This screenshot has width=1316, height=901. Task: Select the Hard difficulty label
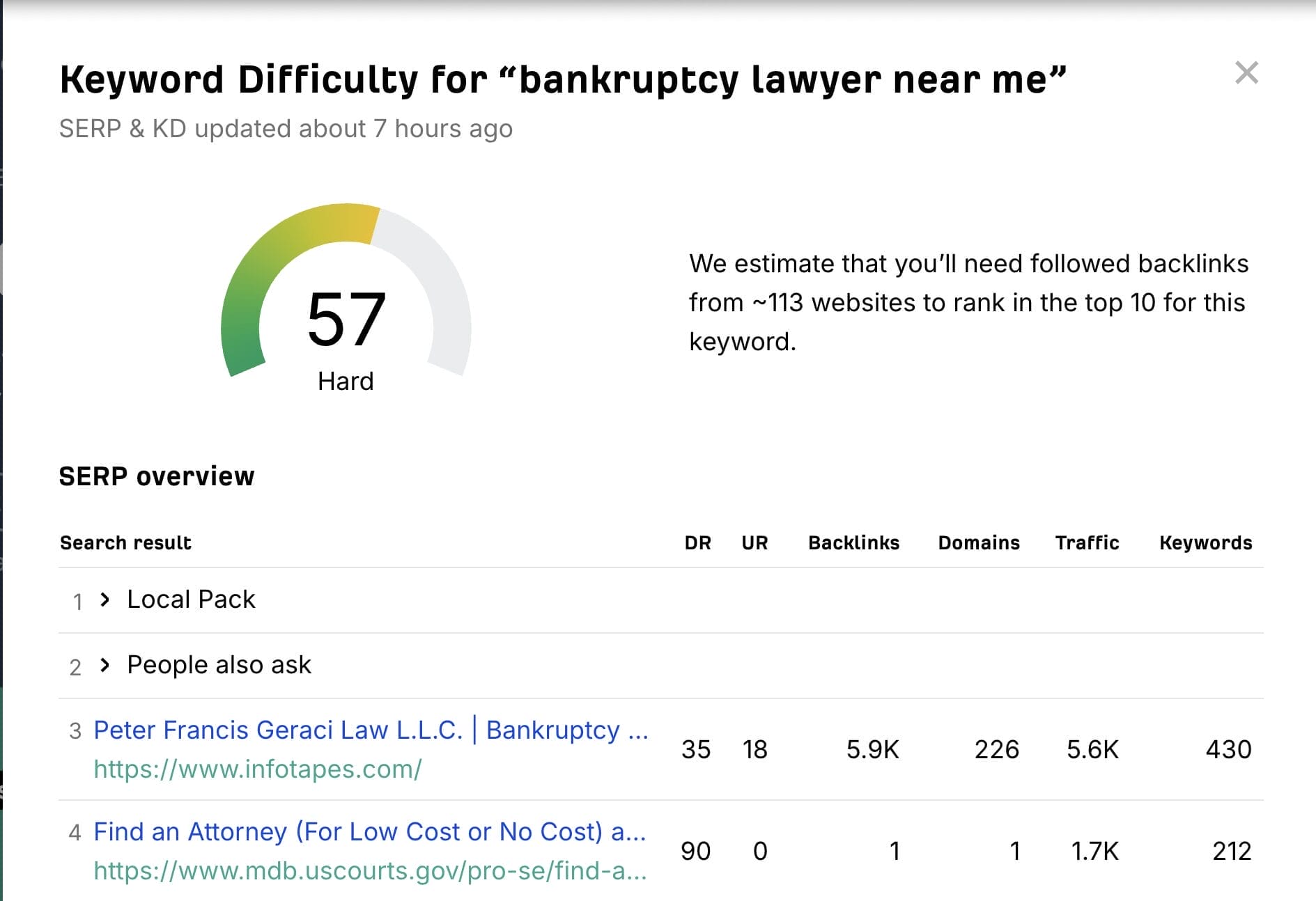[x=347, y=380]
